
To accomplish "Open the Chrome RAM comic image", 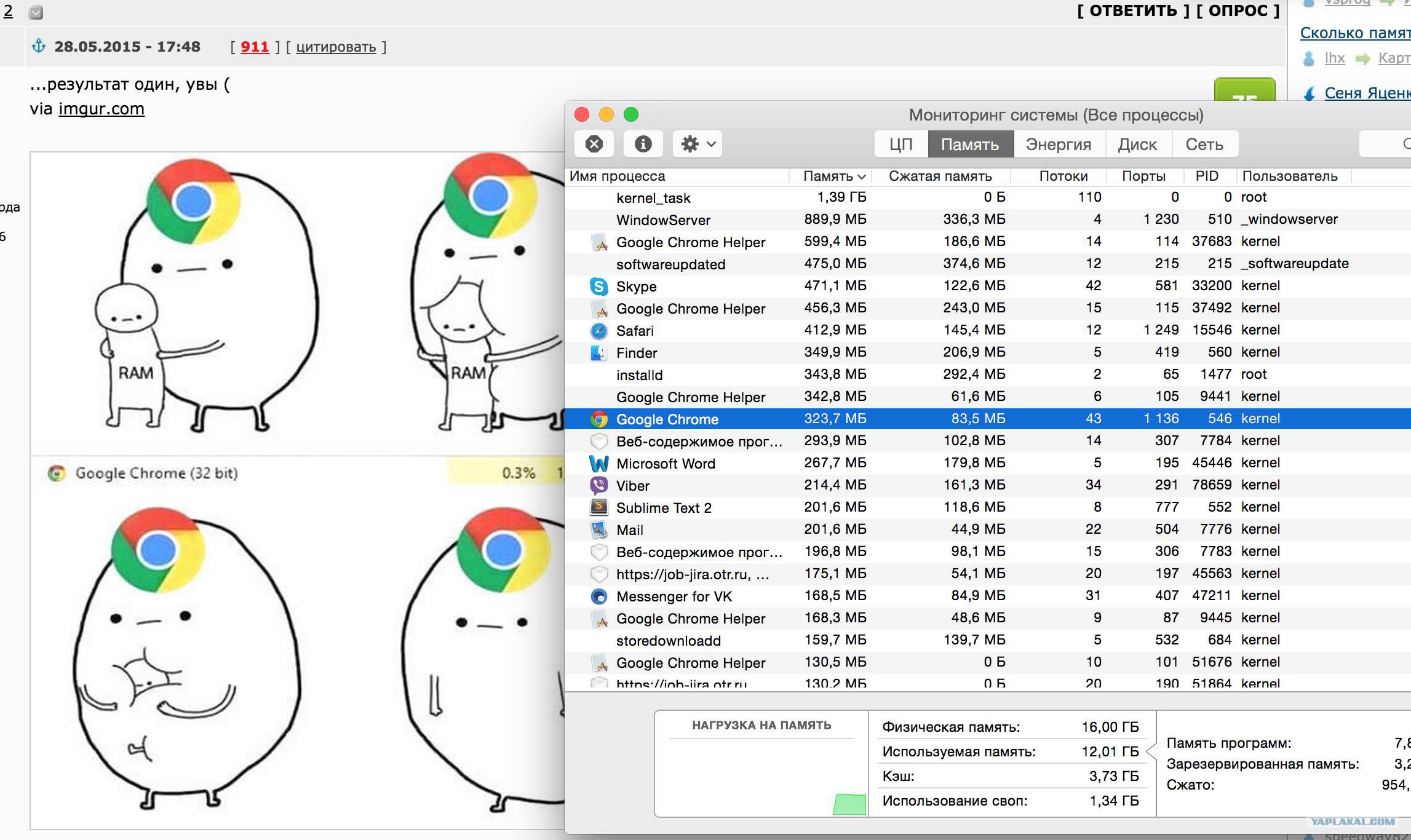I will [x=298, y=490].
